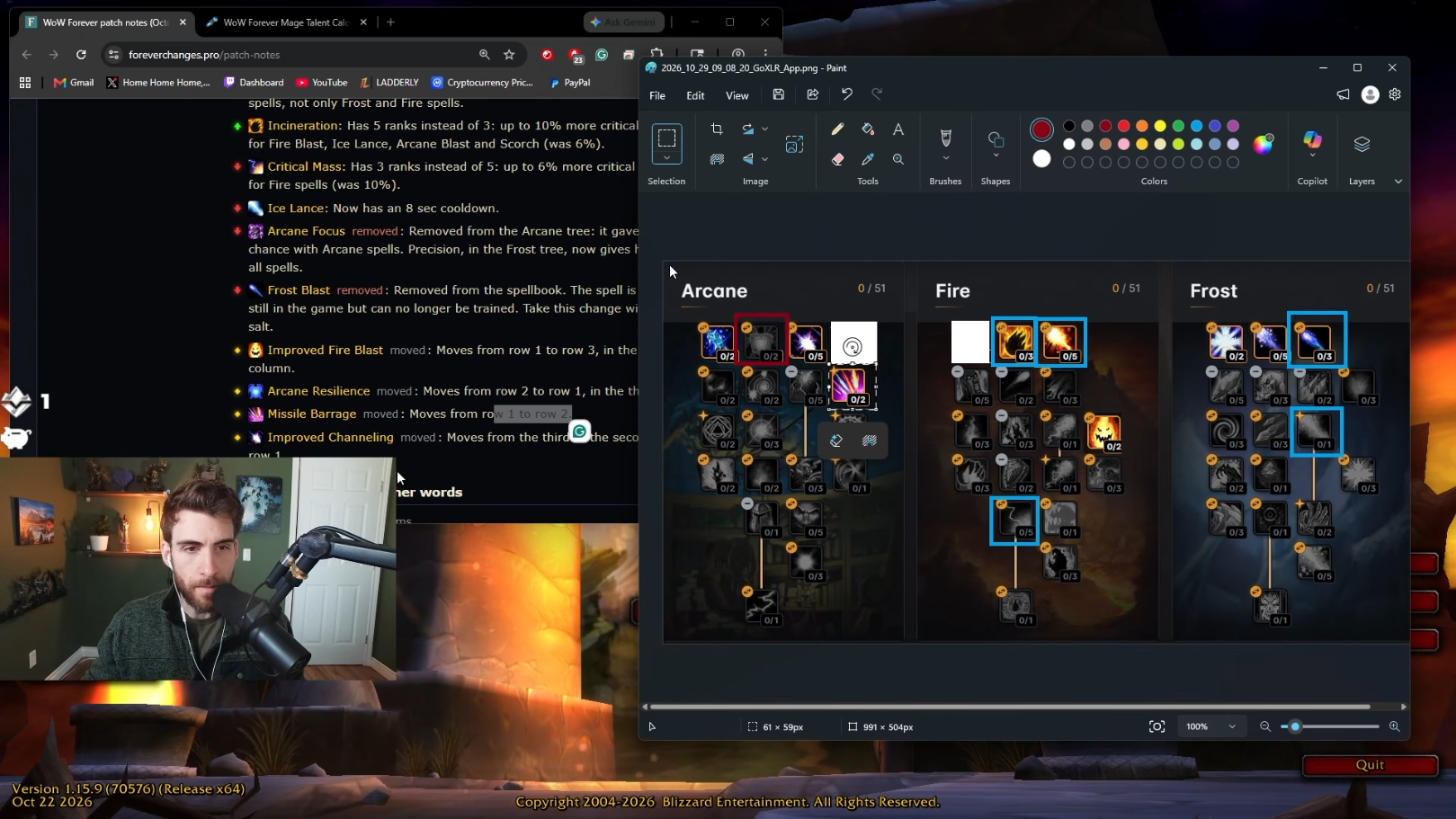
Task: Click the Paint horizontal scrollbar
Action: click(1010, 707)
